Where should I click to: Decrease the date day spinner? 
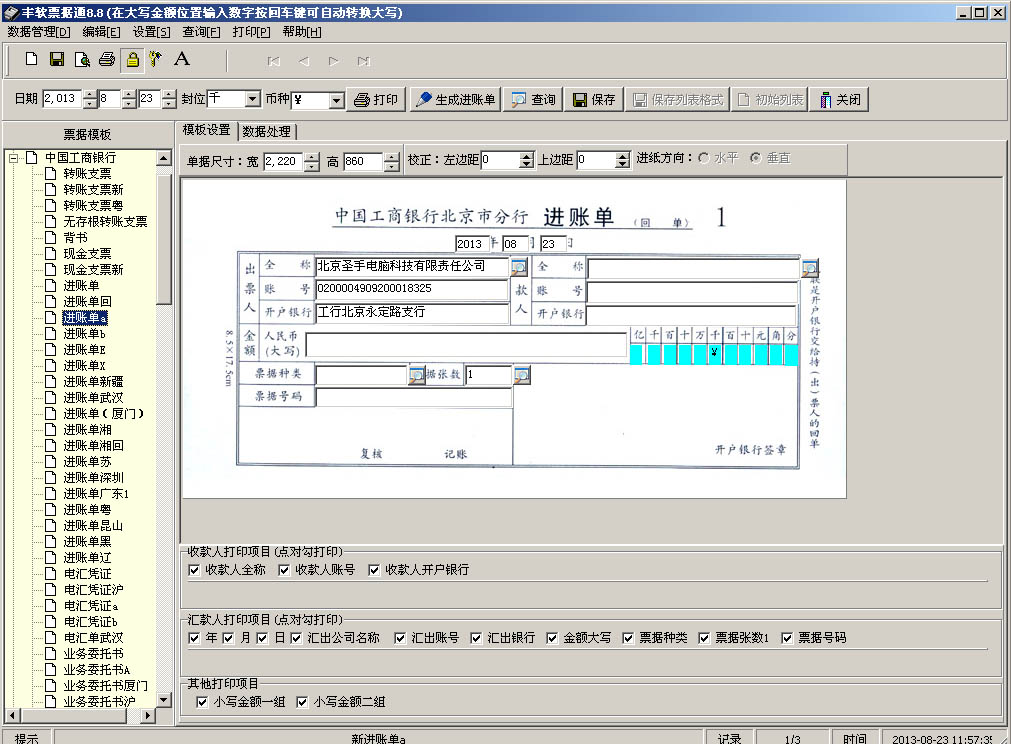tap(168, 103)
